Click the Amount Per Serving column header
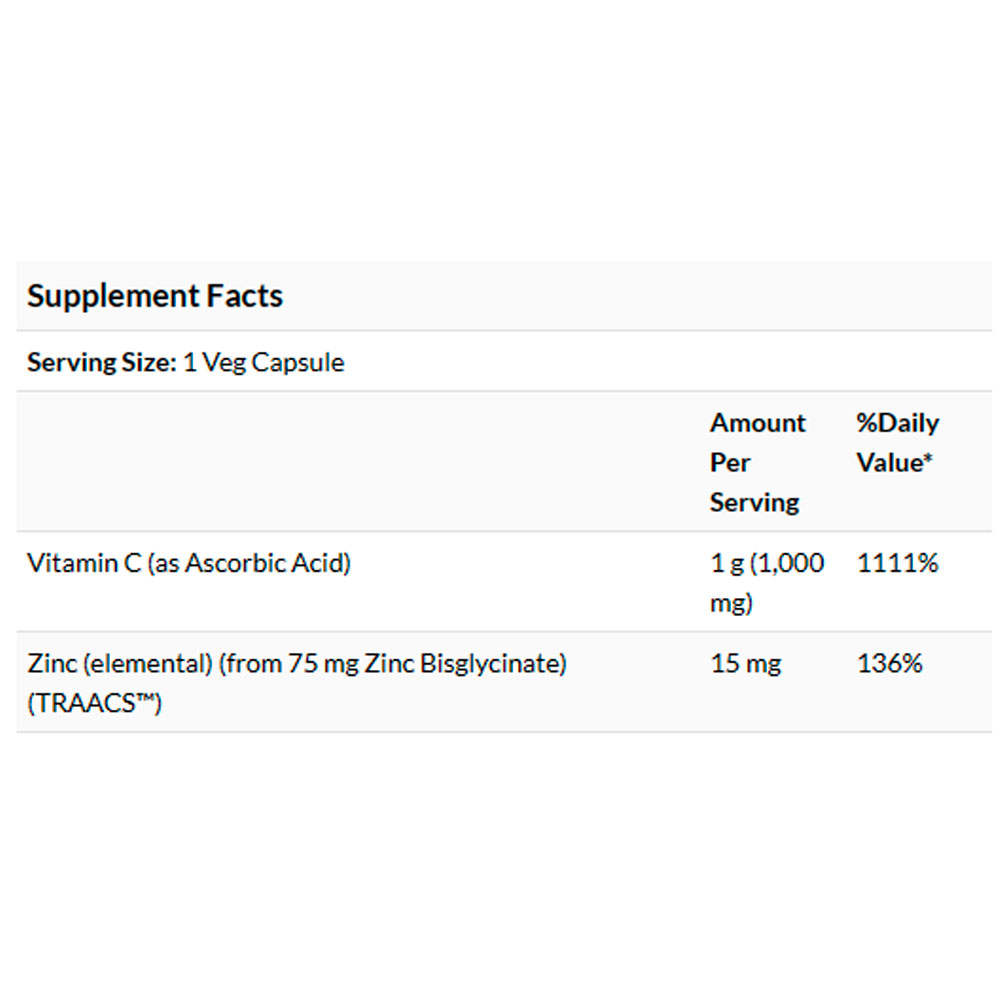This screenshot has height=1000, width=1000. [x=757, y=462]
